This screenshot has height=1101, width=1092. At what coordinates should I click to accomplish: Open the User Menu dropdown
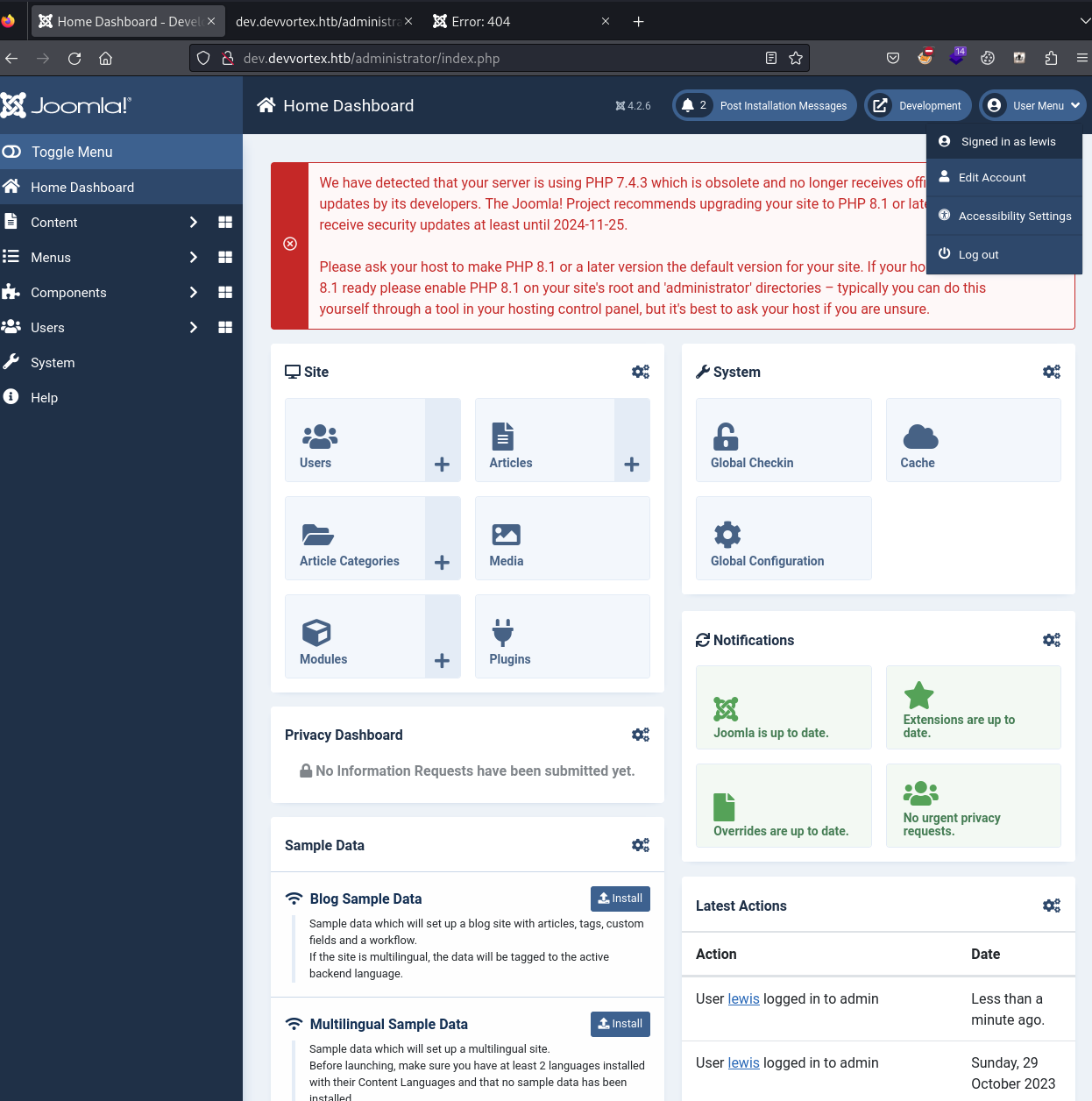pos(1032,105)
